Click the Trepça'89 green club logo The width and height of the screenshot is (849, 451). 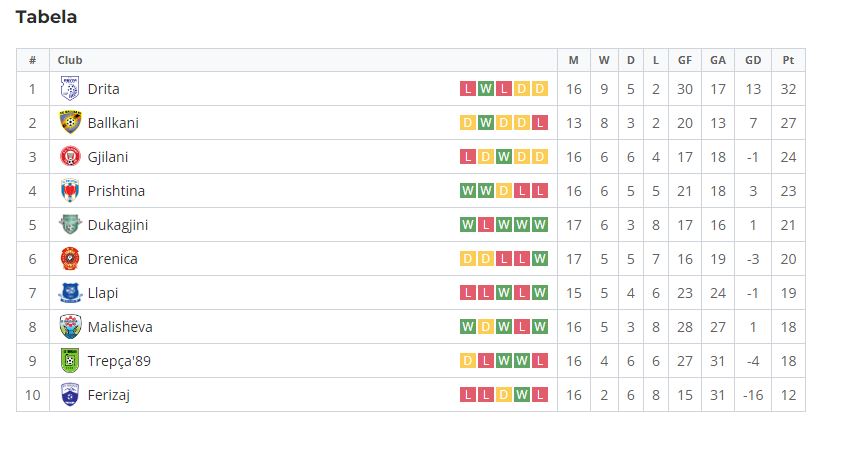coord(70,361)
